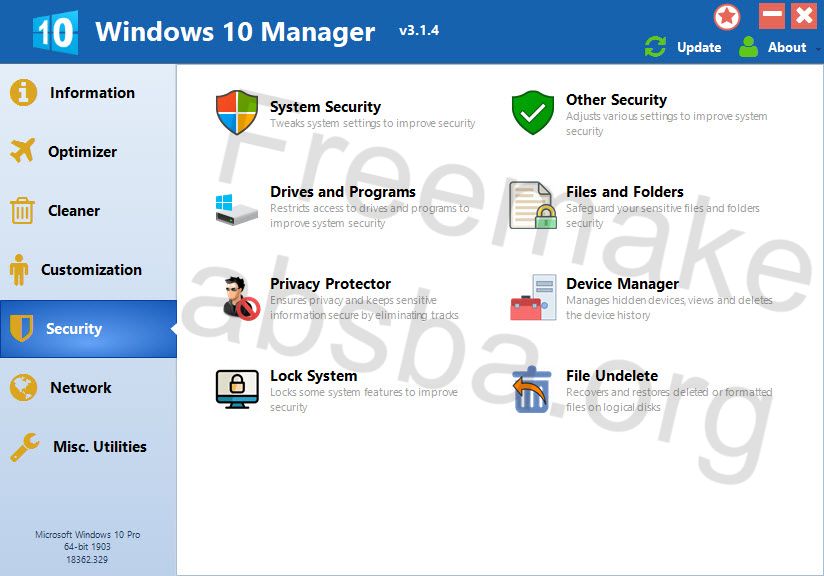
Task: Click the File Undelete recycle bin icon
Action: [532, 389]
